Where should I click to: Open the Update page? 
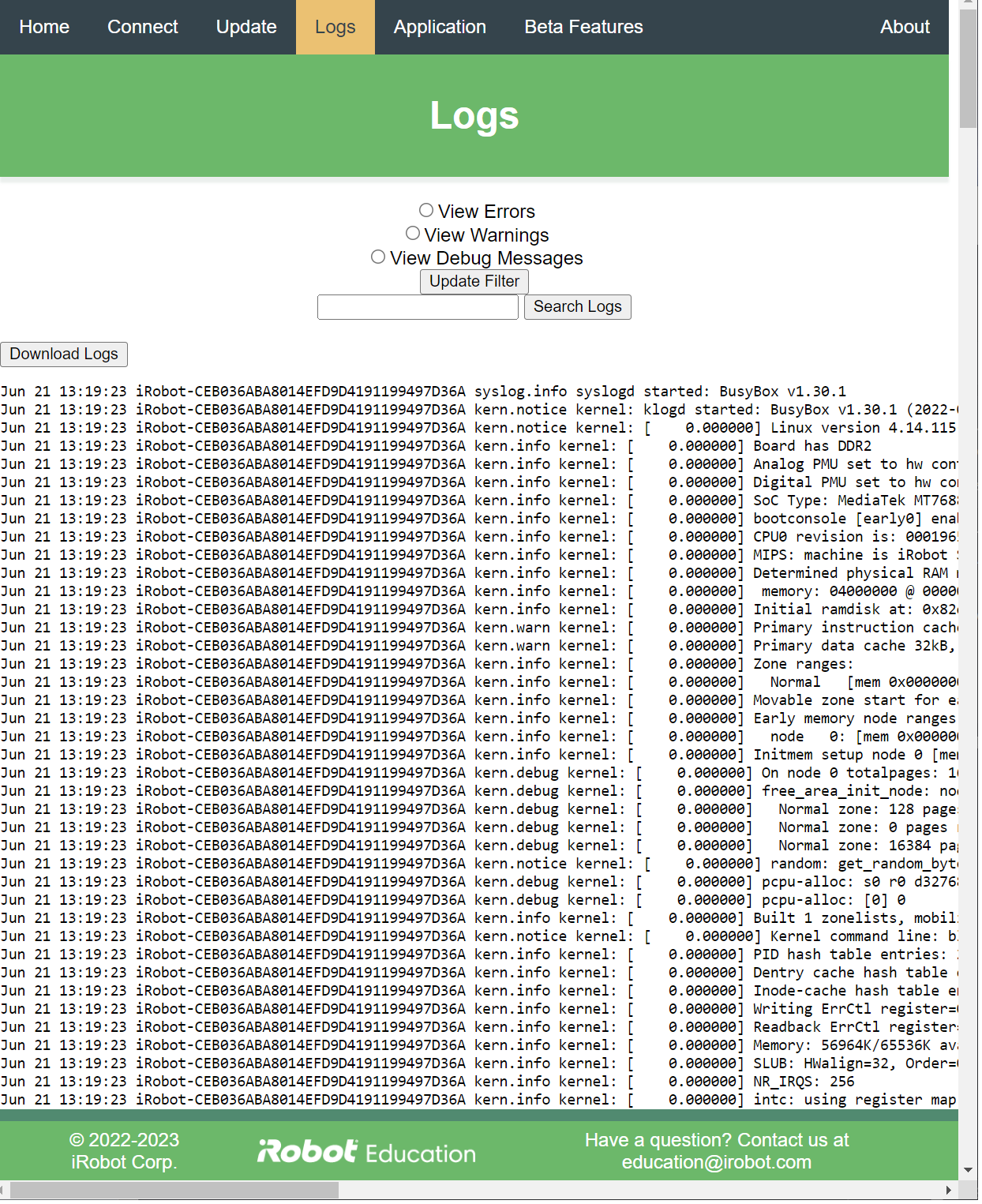tap(246, 26)
